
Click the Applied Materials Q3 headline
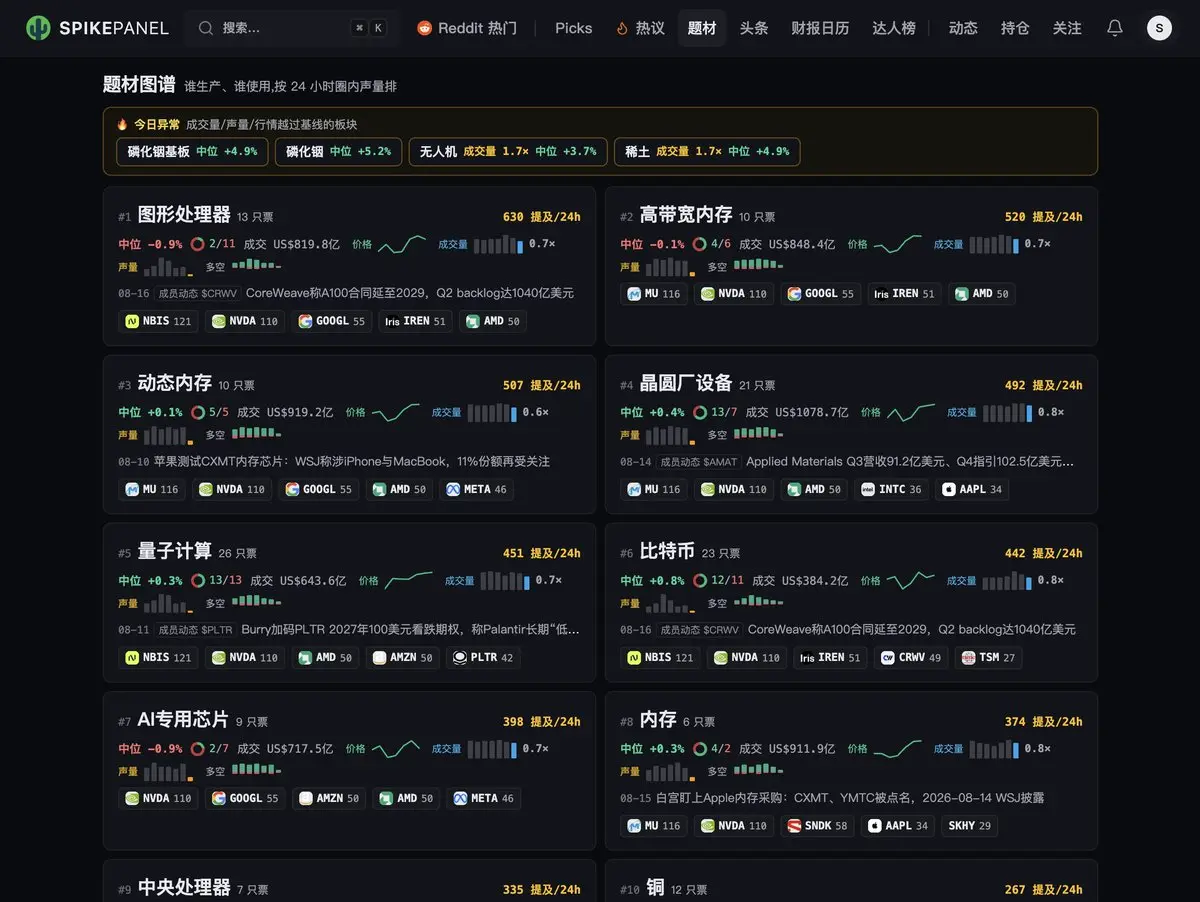910,461
